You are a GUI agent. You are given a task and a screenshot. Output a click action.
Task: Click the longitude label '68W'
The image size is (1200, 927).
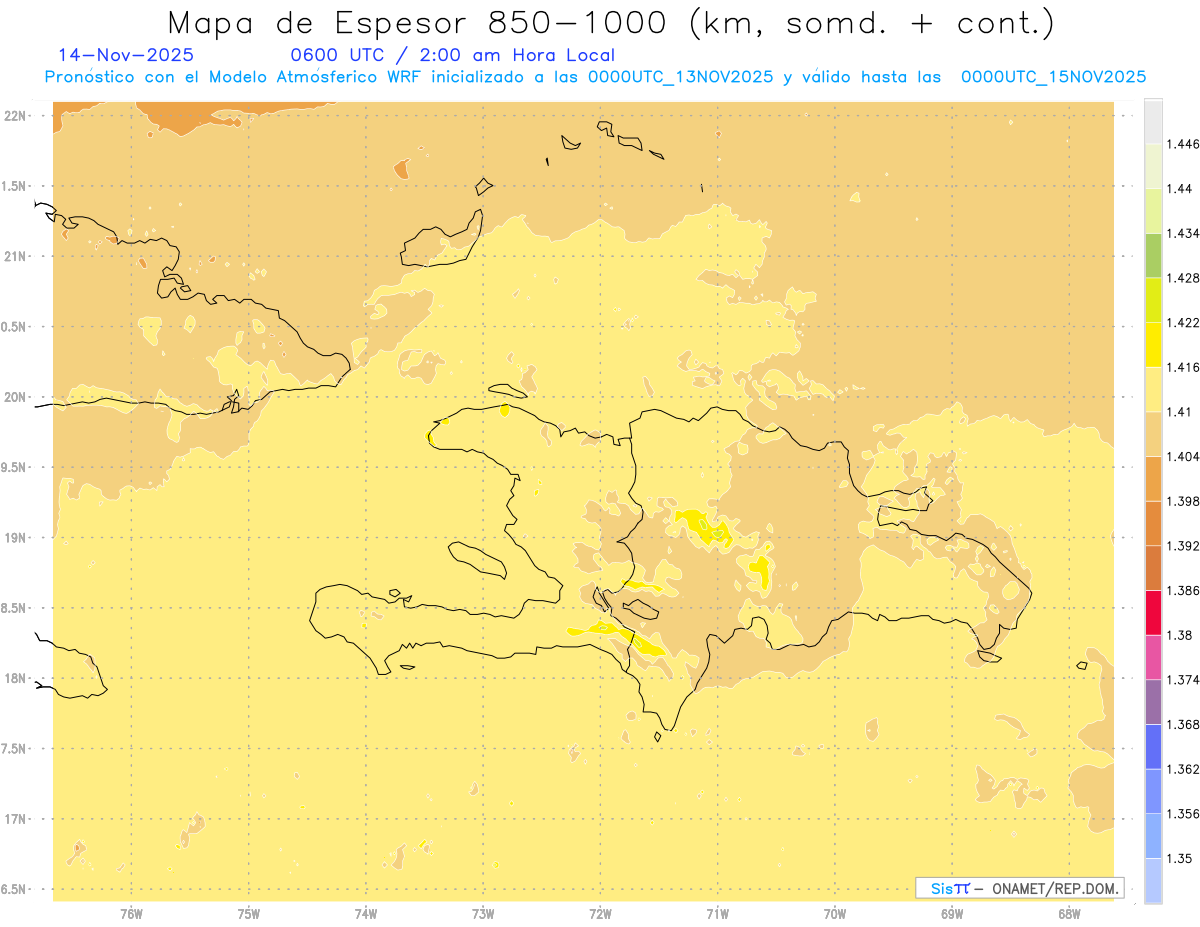tap(1069, 914)
